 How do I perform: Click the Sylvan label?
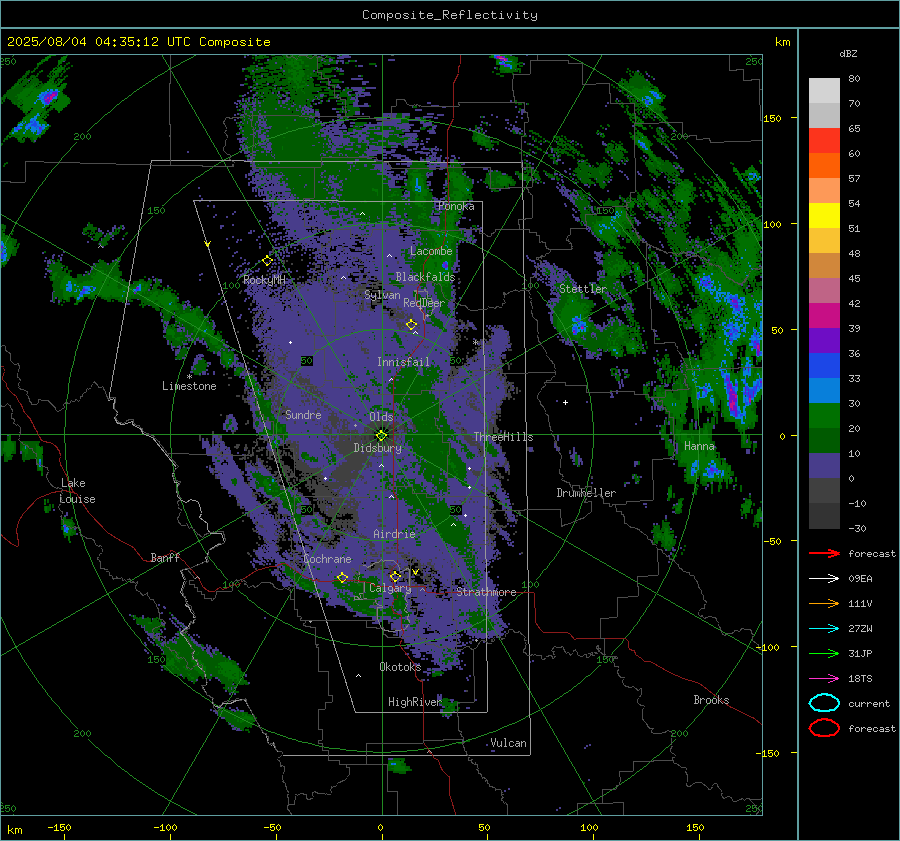(382, 295)
